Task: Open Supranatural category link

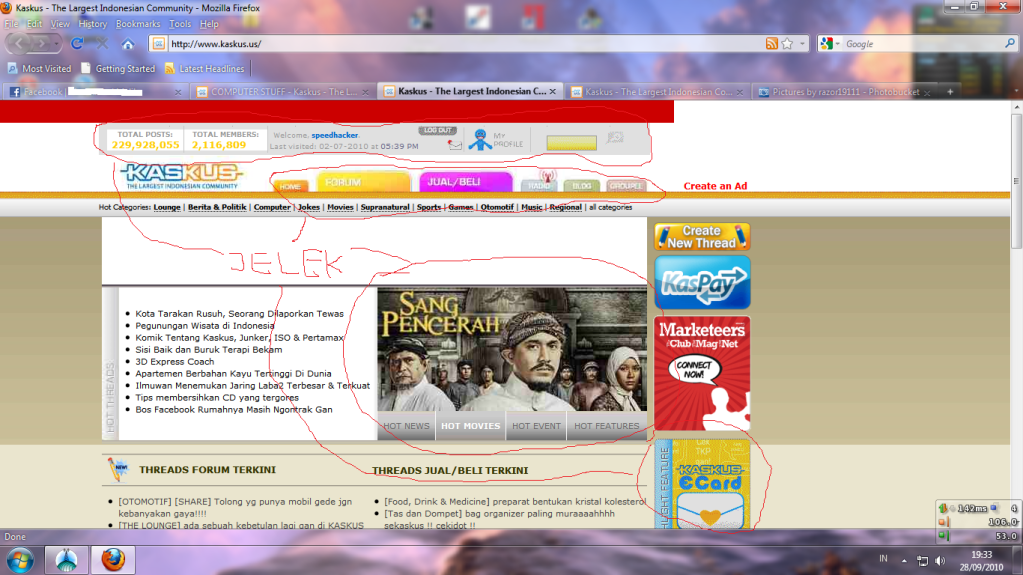Action: [385, 207]
